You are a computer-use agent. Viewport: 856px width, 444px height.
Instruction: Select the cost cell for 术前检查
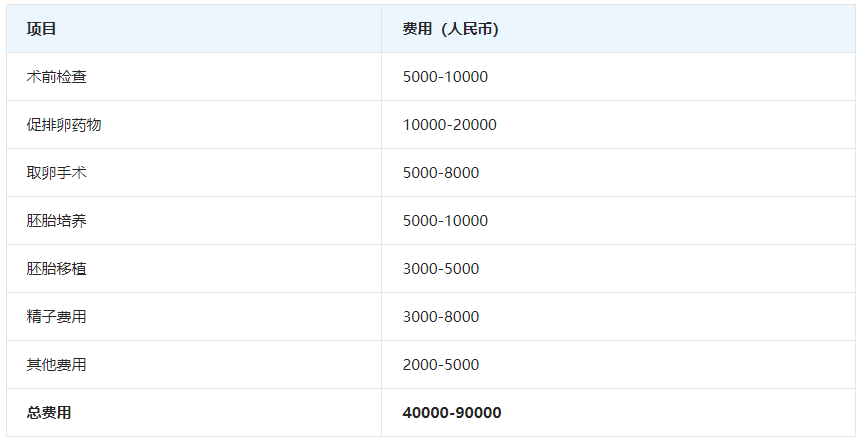pyautogui.click(x=445, y=77)
